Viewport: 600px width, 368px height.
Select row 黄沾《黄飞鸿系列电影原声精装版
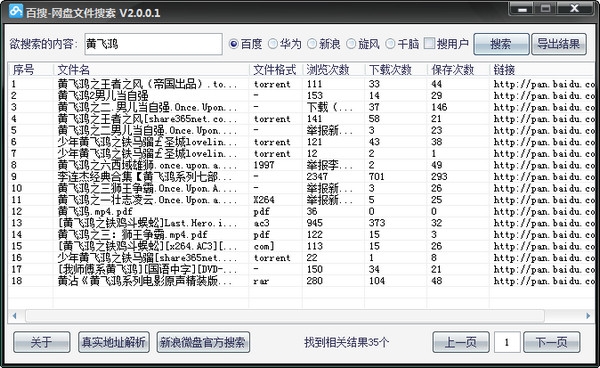tap(302, 281)
